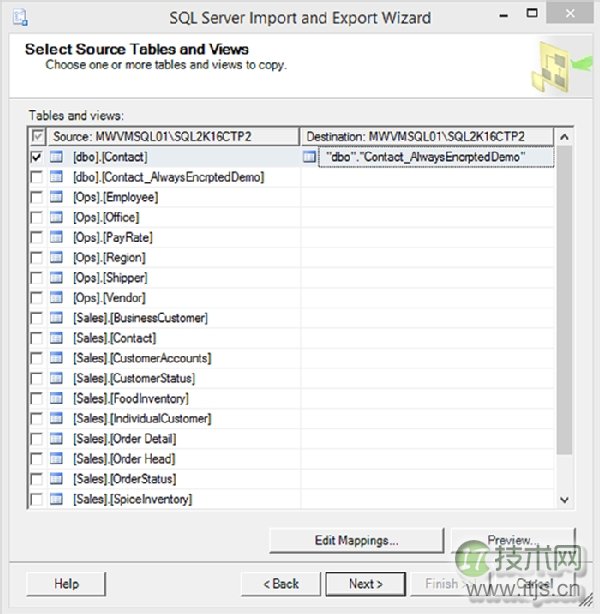
Task: Click destination table icon for Contact_AlwaysEncrptedDemo
Action: click(x=309, y=157)
